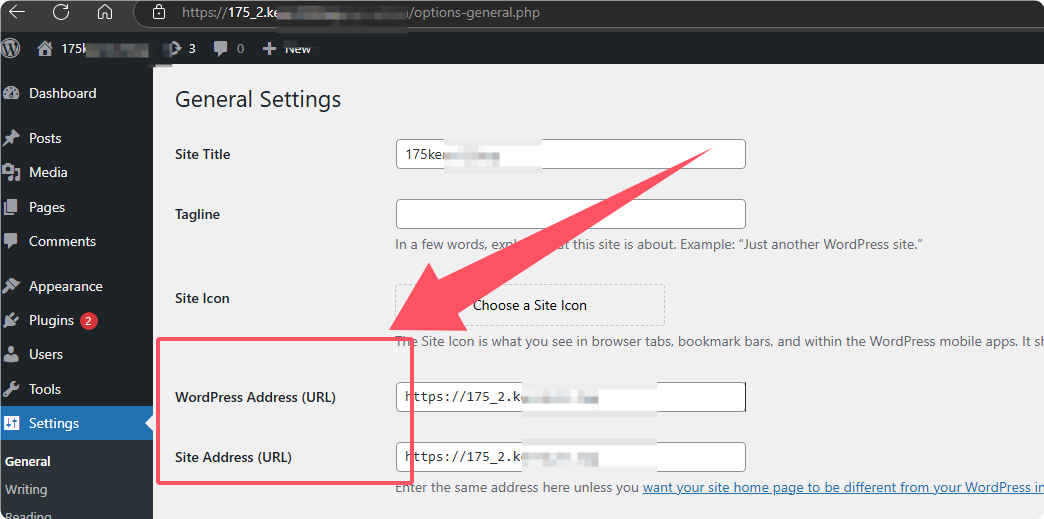Click the Settings sliders icon

tap(11, 423)
